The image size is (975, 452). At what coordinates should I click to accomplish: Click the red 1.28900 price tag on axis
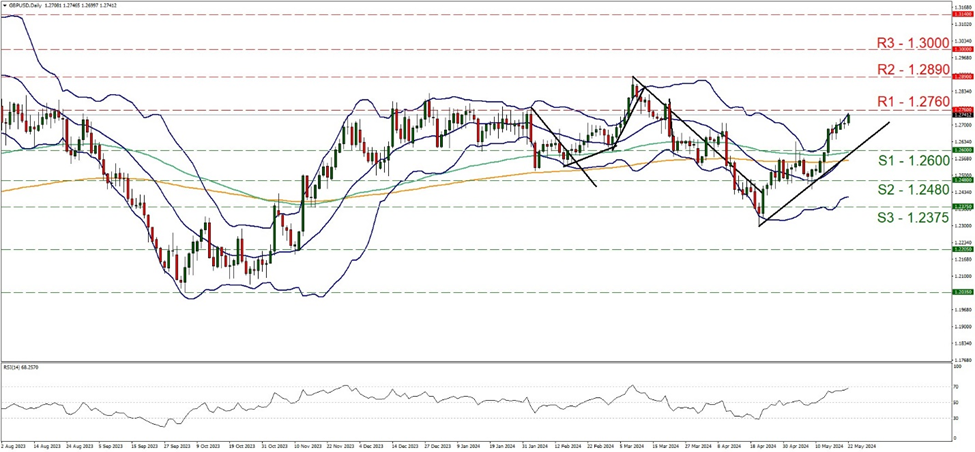(x=961, y=76)
